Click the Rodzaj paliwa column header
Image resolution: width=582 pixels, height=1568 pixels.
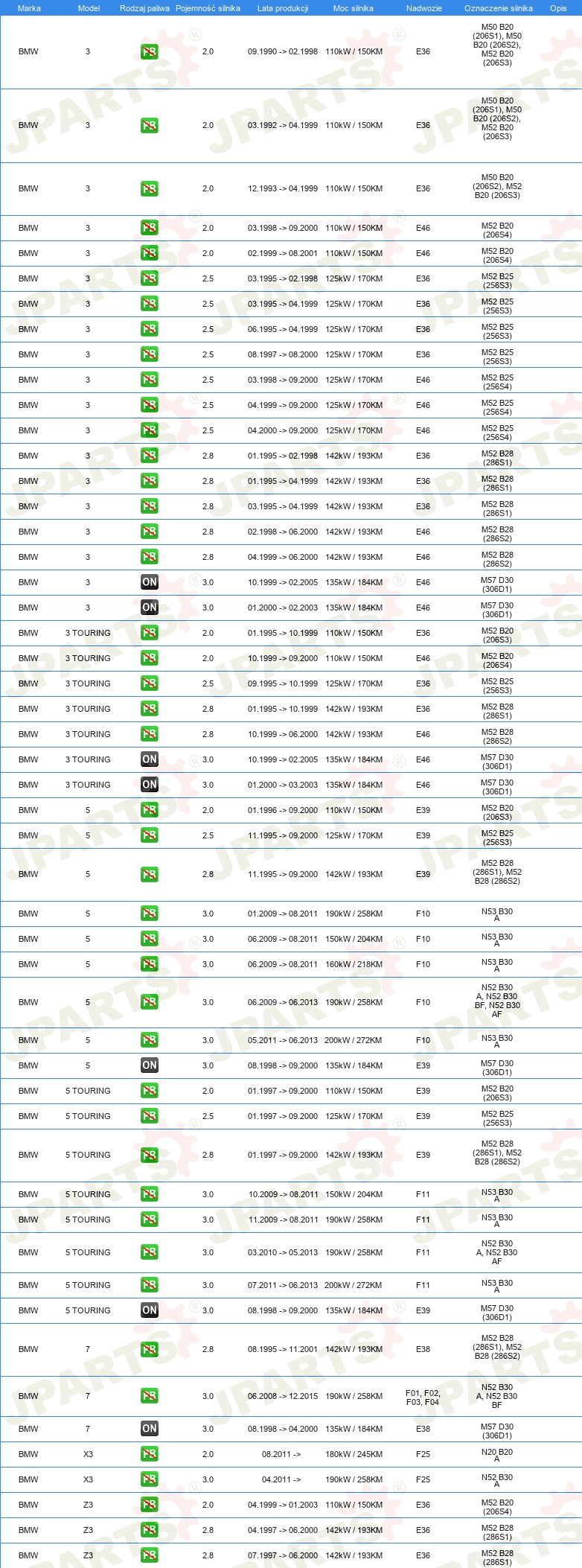[x=144, y=8]
